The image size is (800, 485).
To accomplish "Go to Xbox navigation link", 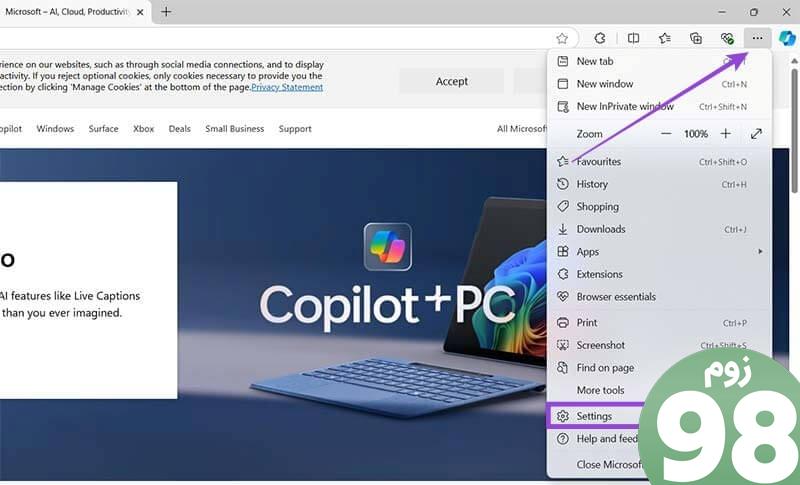I will click(143, 129).
